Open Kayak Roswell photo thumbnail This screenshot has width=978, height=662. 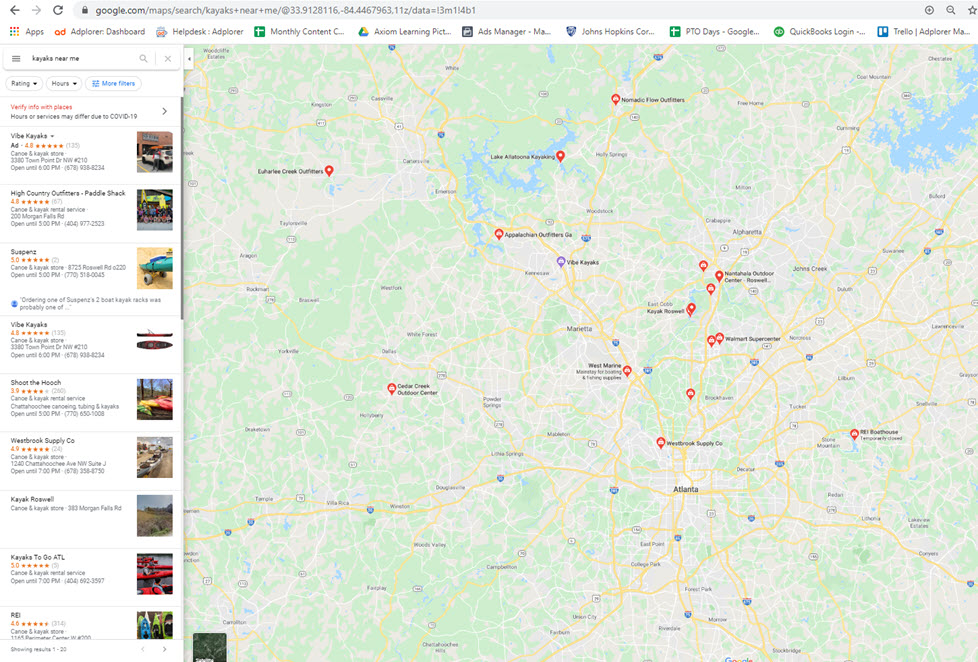click(155, 516)
